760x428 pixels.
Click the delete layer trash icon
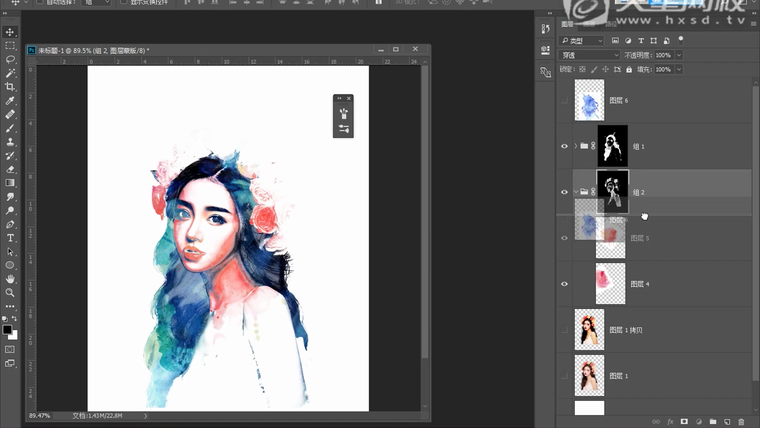[x=742, y=421]
